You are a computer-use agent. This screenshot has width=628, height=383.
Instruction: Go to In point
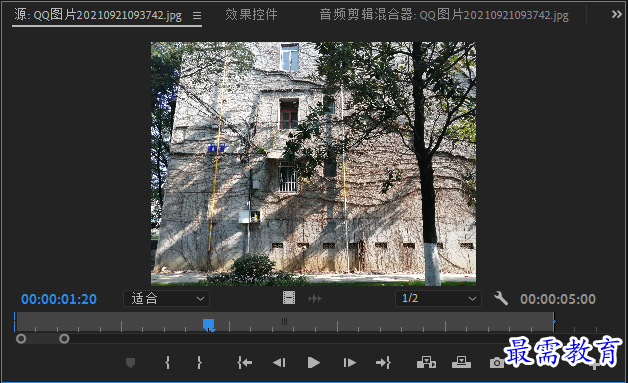[x=244, y=363]
